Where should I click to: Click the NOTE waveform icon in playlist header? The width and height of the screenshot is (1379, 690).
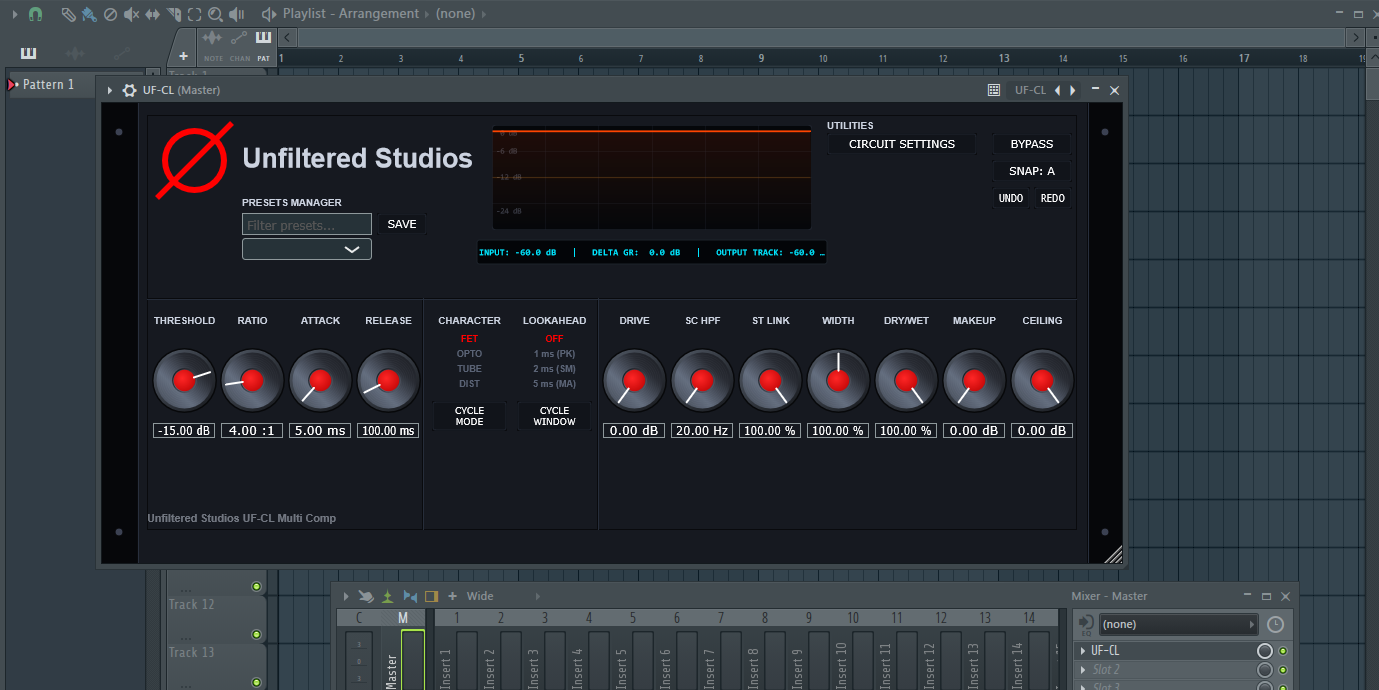213,38
